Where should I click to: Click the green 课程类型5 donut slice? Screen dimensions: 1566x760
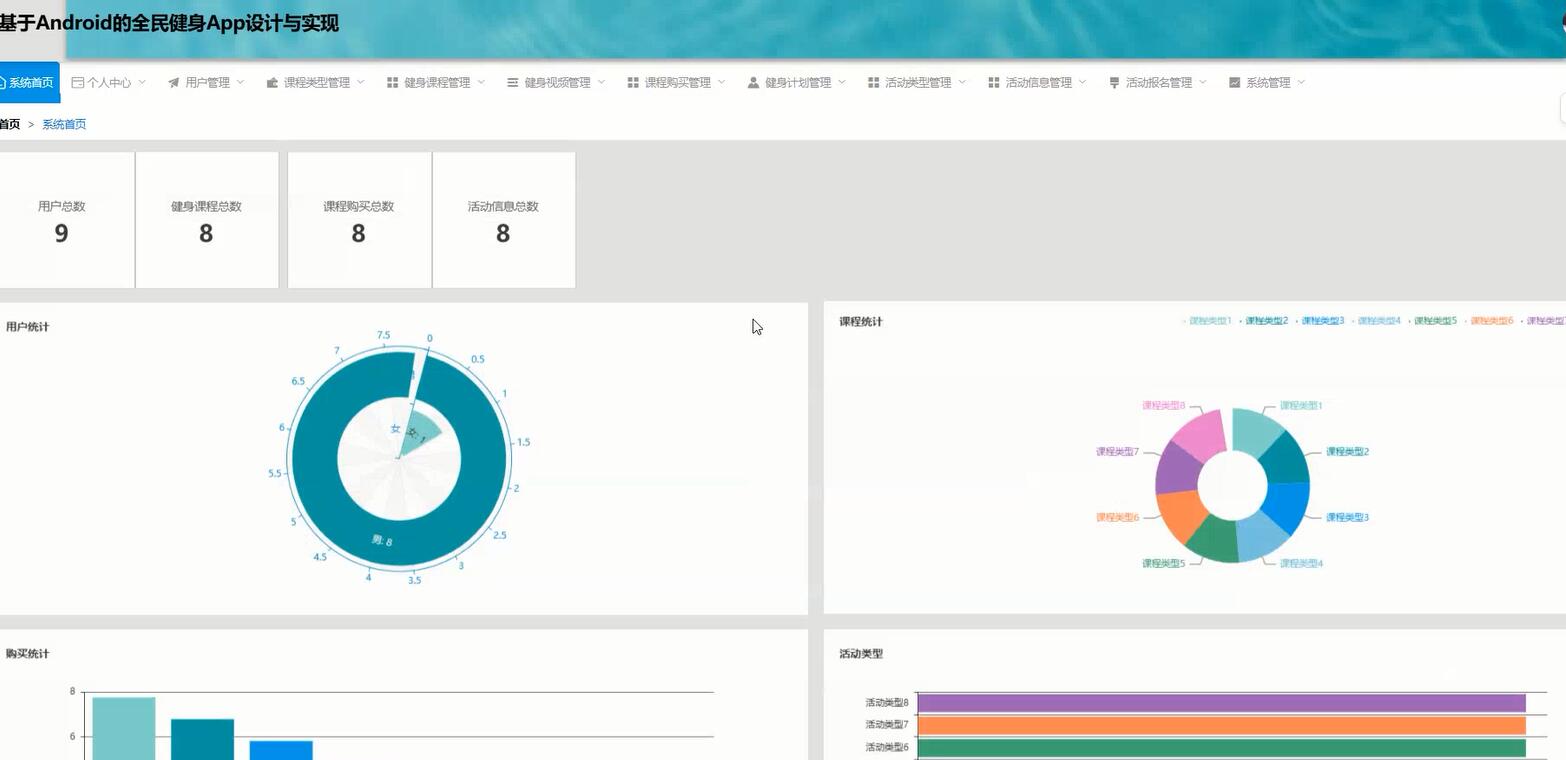pyautogui.click(x=1214, y=539)
